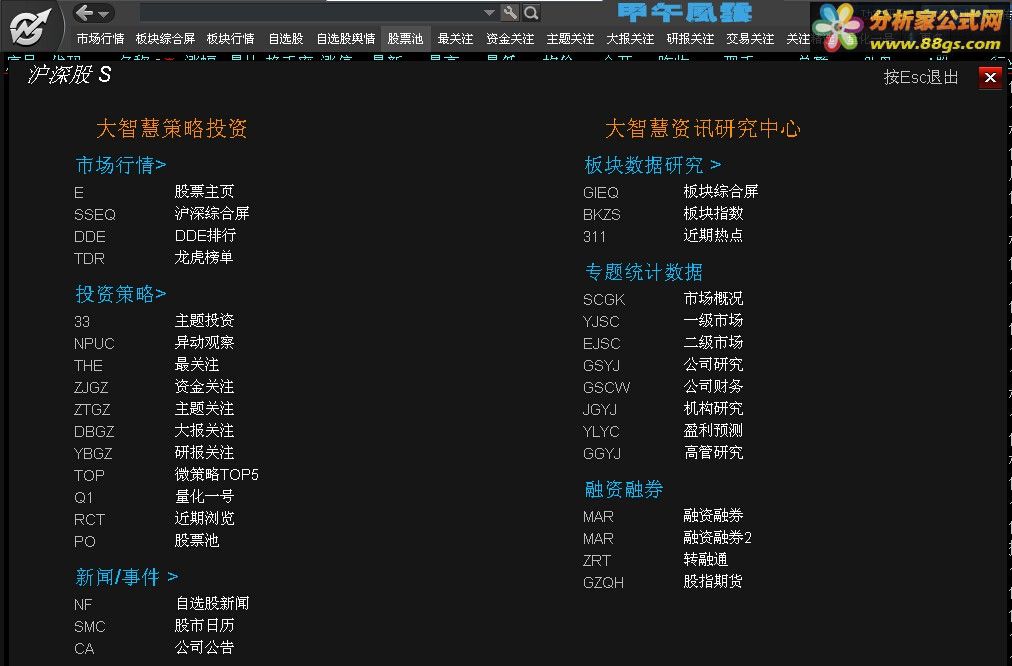This screenshot has width=1012, height=666.
Task: Open DDE排行 shortcut entry
Action: 205,236
